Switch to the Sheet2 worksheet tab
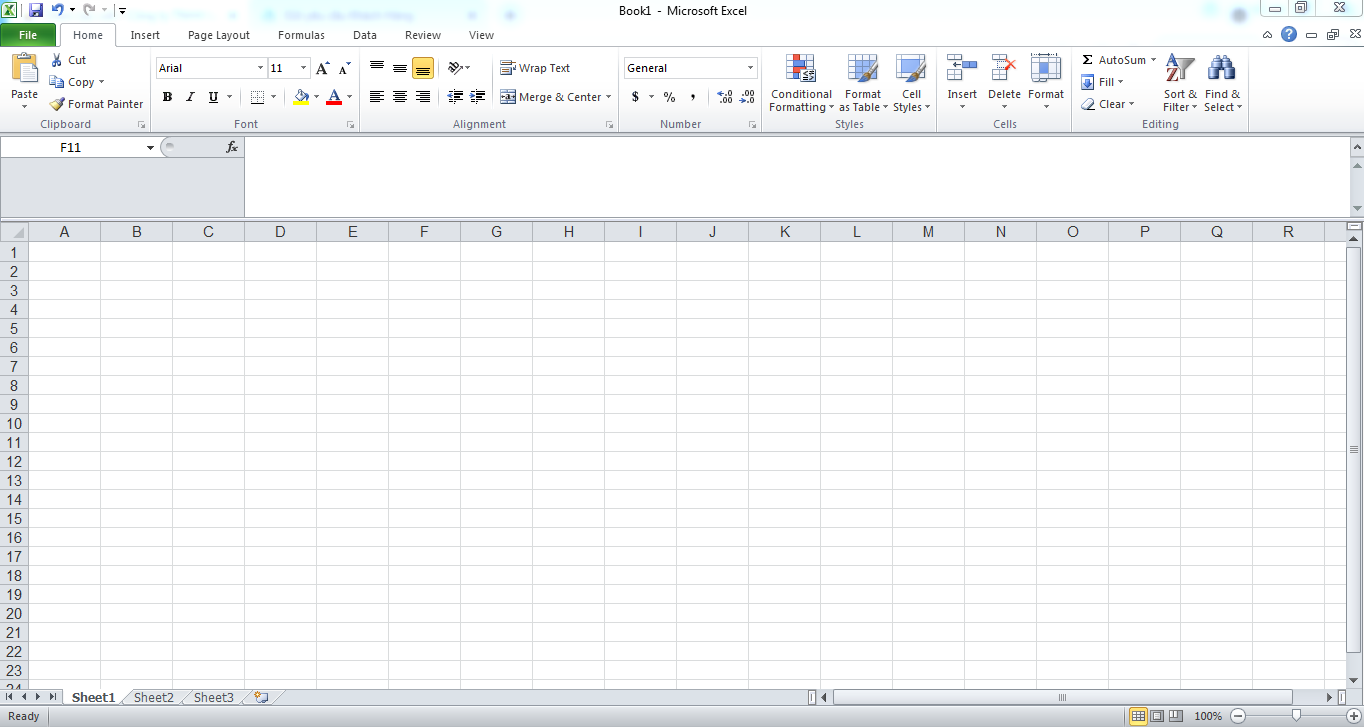This screenshot has width=1364, height=727. [x=154, y=697]
